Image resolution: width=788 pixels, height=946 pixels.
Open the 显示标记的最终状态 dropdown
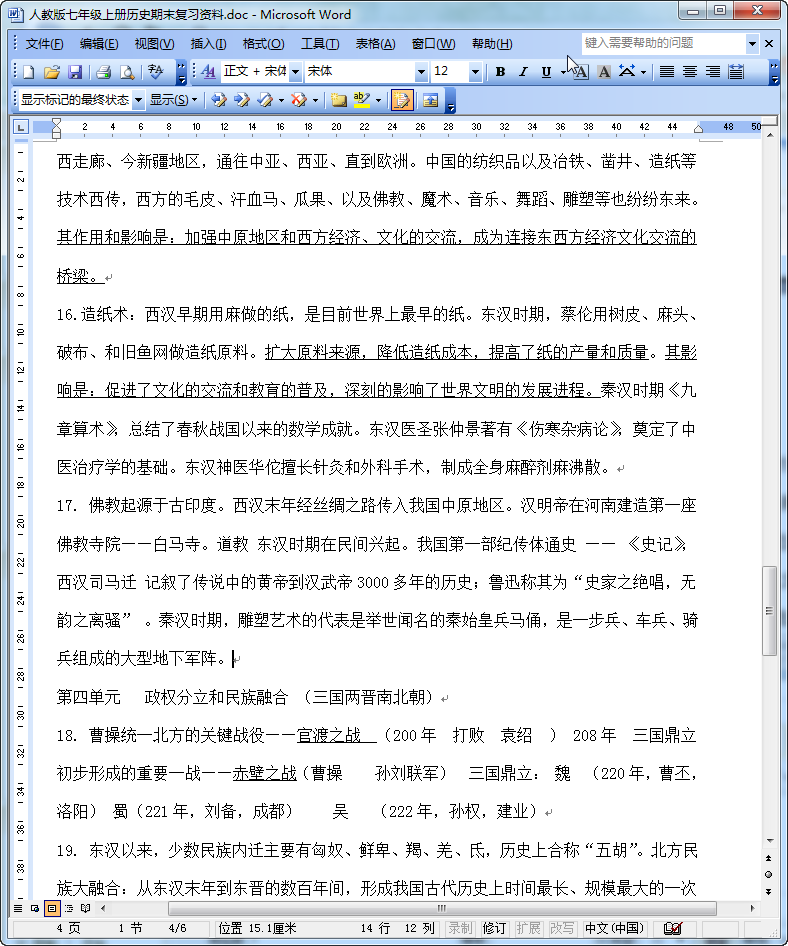pos(138,100)
